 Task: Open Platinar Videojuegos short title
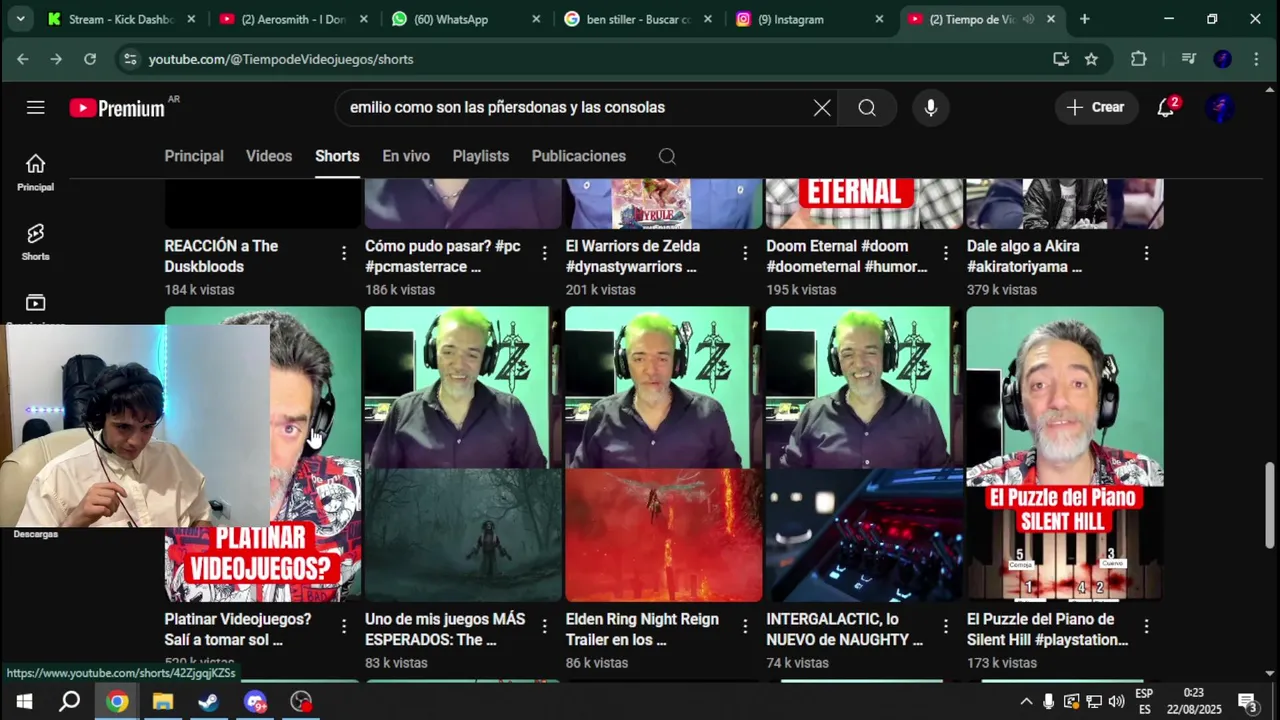(238, 629)
